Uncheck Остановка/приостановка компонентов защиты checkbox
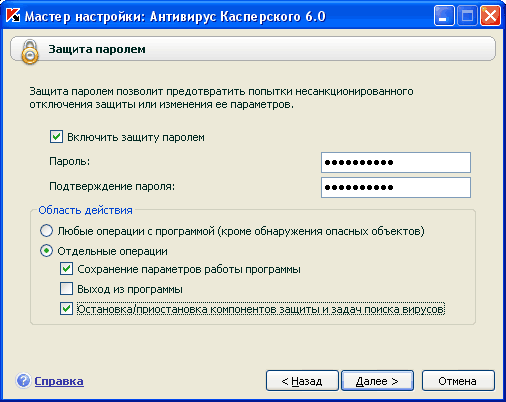This screenshot has width=506, height=402. pyautogui.click(x=66, y=309)
